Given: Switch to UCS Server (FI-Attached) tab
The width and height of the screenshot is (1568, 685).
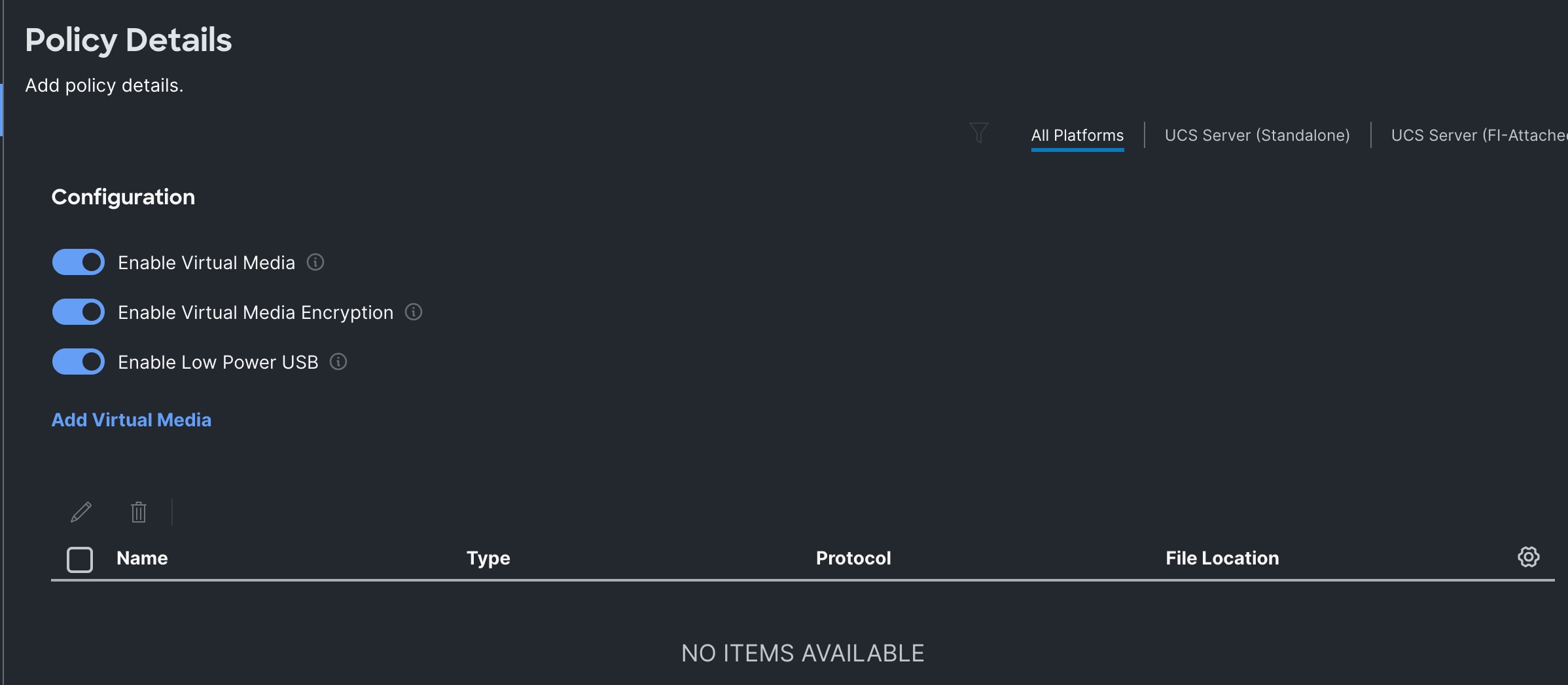Looking at the screenshot, I should 1478,136.
